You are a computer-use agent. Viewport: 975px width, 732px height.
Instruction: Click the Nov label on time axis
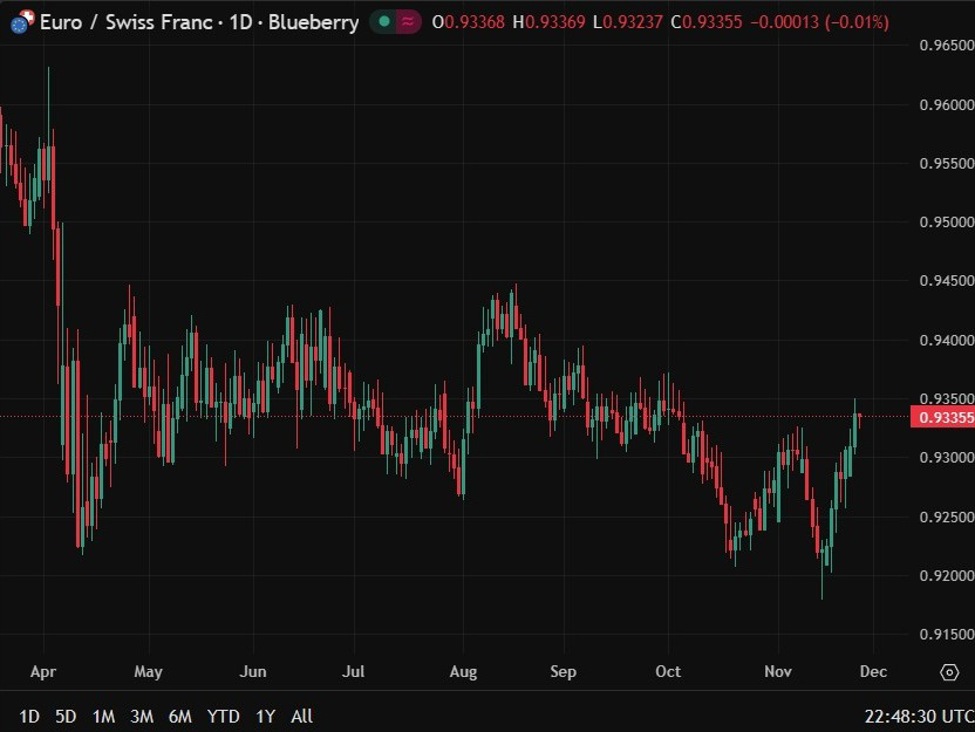pyautogui.click(x=778, y=672)
